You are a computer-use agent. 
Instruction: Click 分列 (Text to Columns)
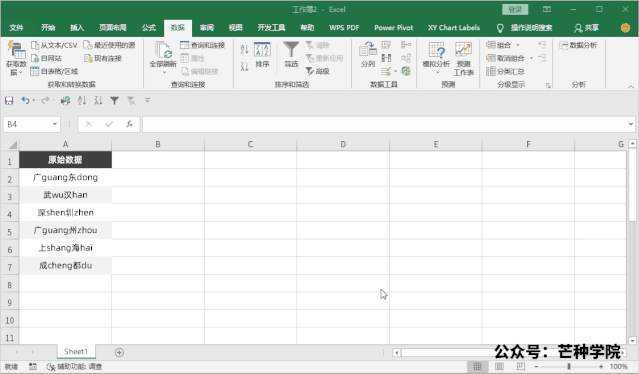pos(368,55)
